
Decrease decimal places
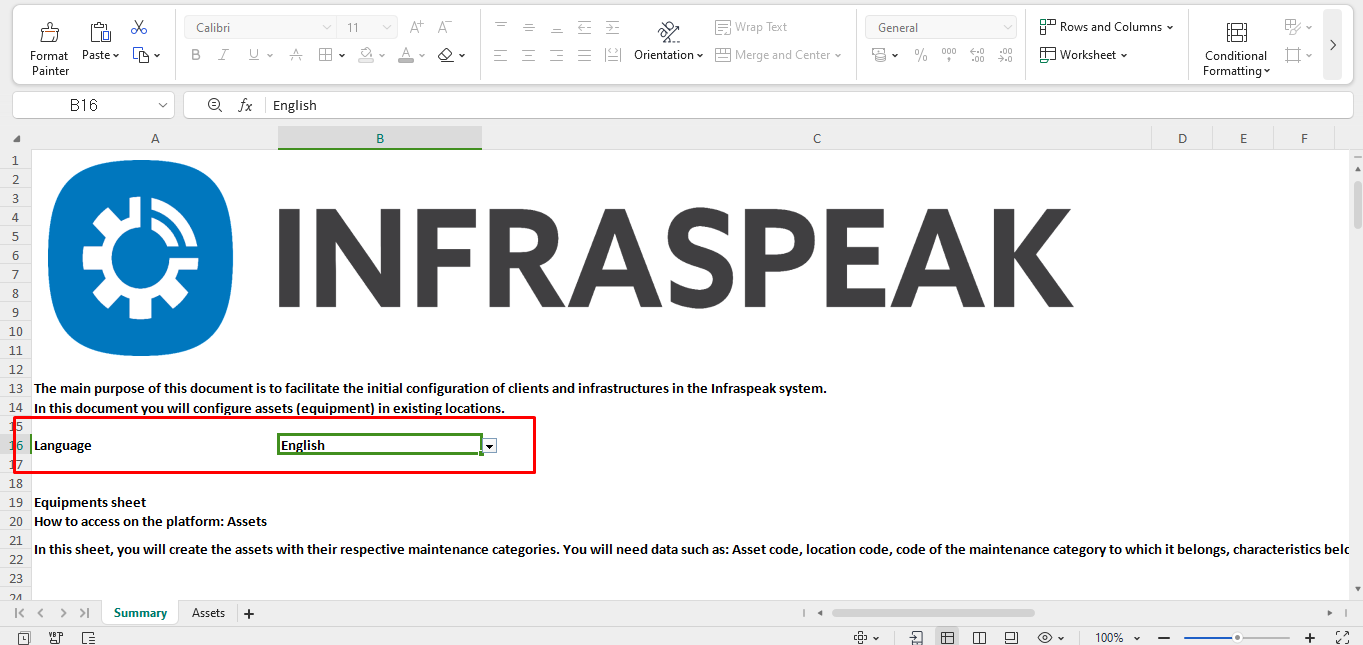[1005, 55]
